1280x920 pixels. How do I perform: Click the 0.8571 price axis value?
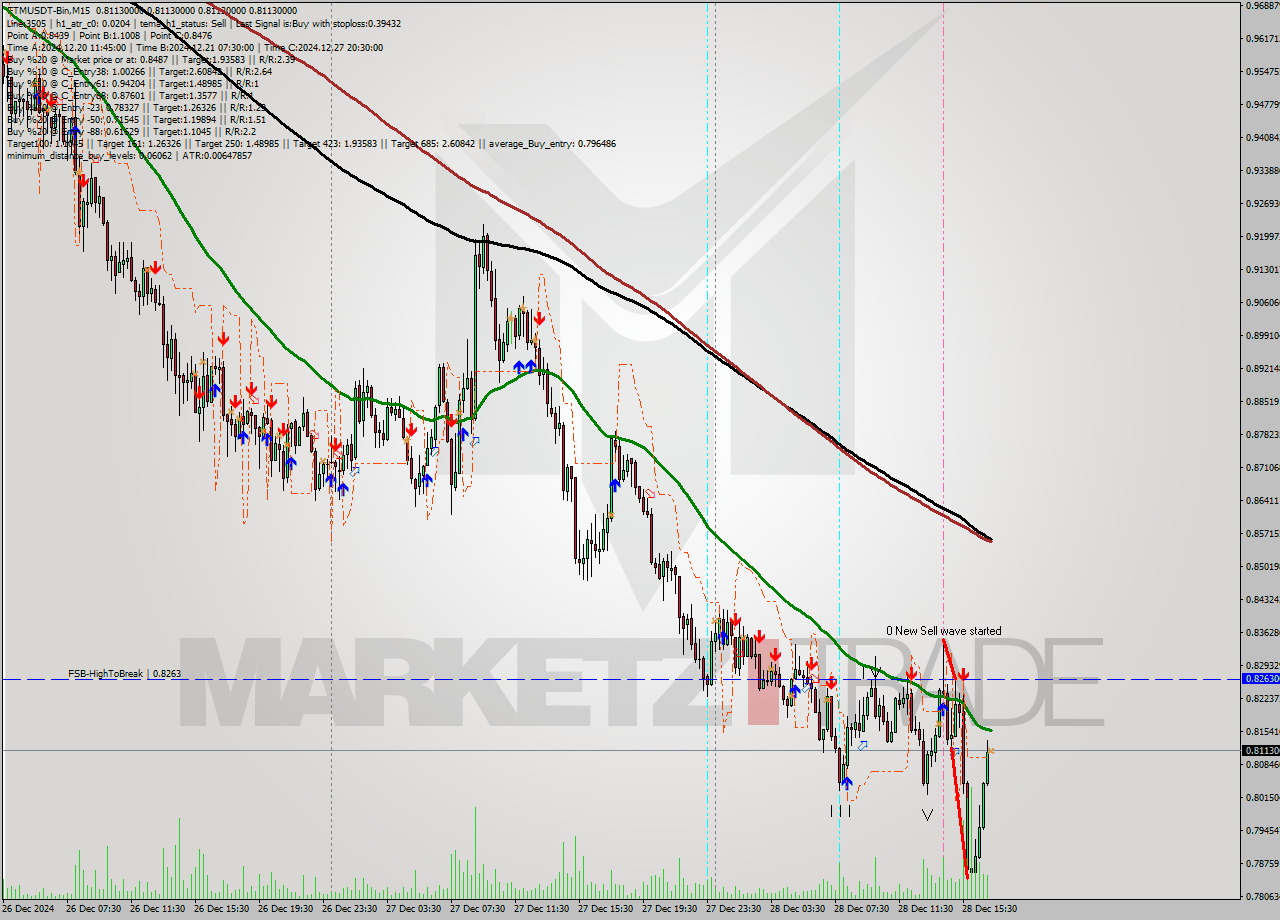pyautogui.click(x=1261, y=533)
